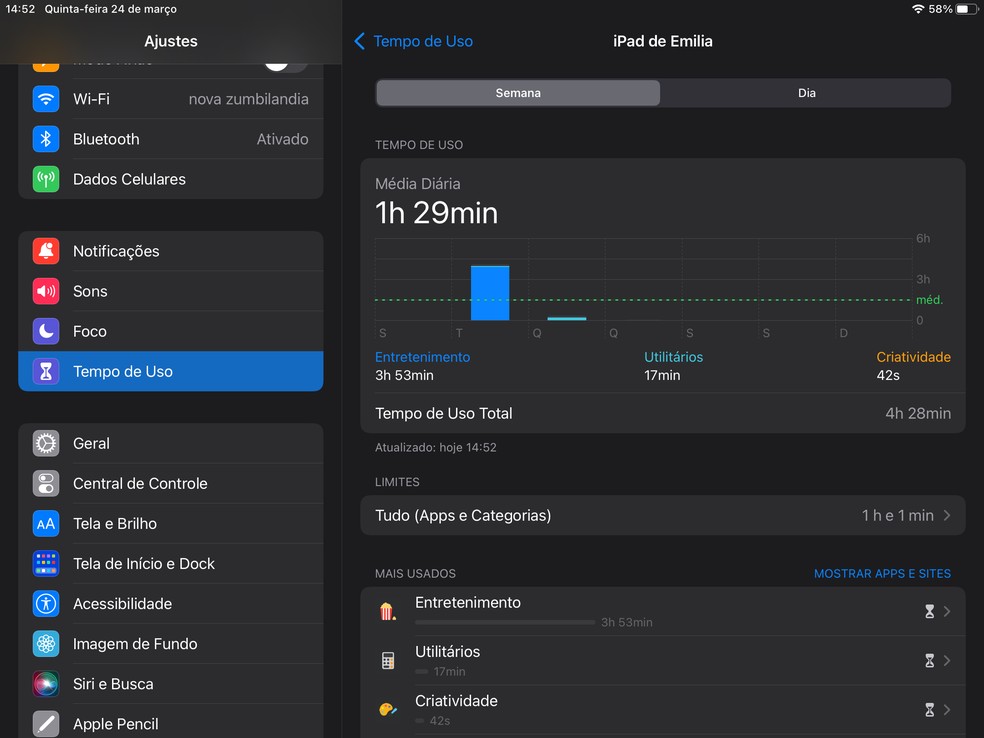Tap the small Wednesday usage bar
Image resolution: width=984 pixels, height=738 pixels.
pos(567,319)
